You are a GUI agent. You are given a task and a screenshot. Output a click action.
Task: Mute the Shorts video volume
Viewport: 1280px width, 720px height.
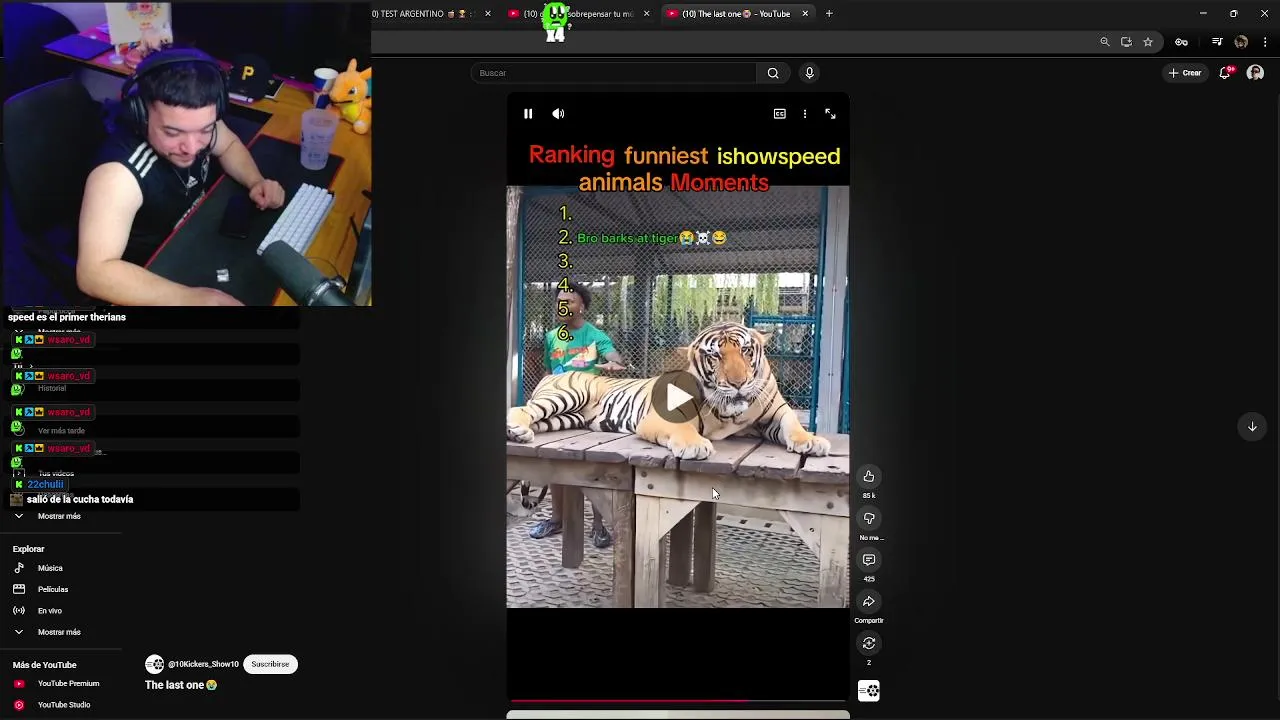[x=558, y=114]
